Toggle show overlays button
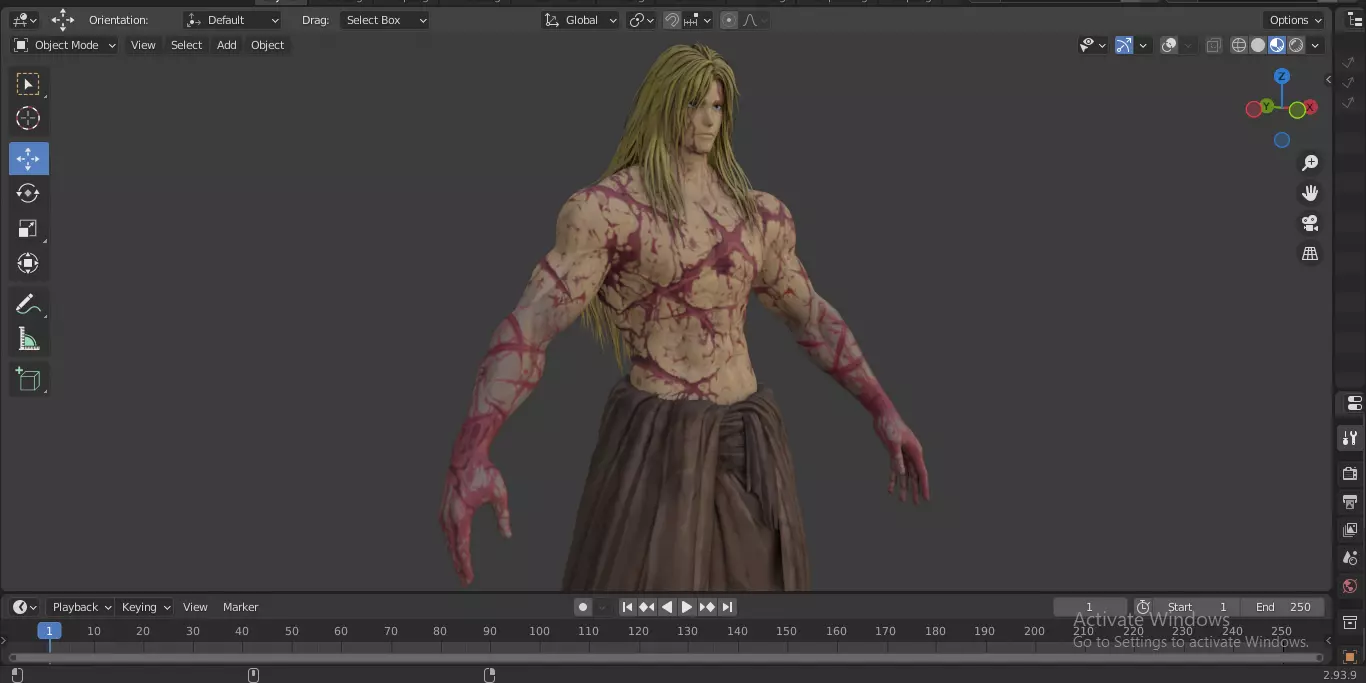 pos(1169,45)
